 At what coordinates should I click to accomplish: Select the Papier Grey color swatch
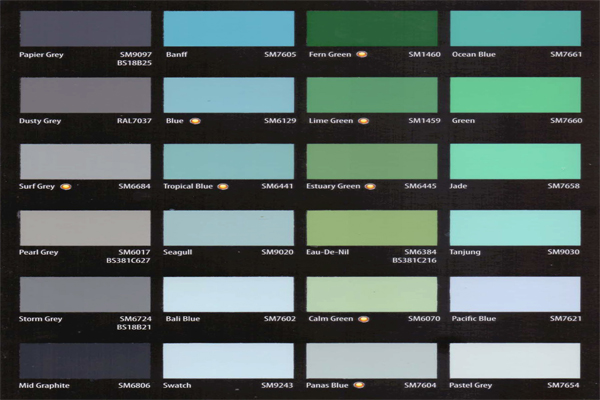point(85,28)
